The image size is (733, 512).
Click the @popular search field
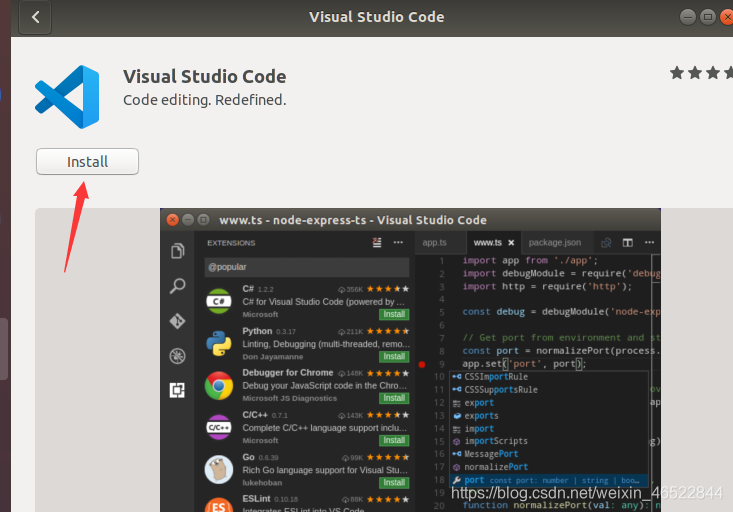pos(307,267)
